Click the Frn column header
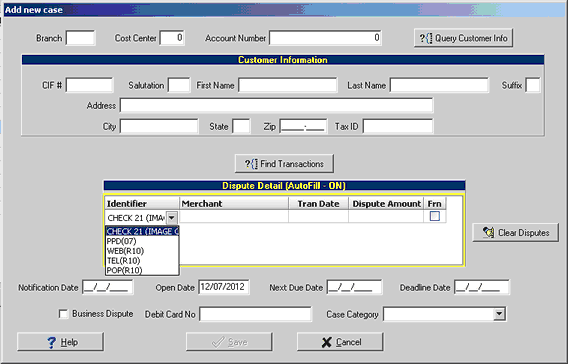 435,204
